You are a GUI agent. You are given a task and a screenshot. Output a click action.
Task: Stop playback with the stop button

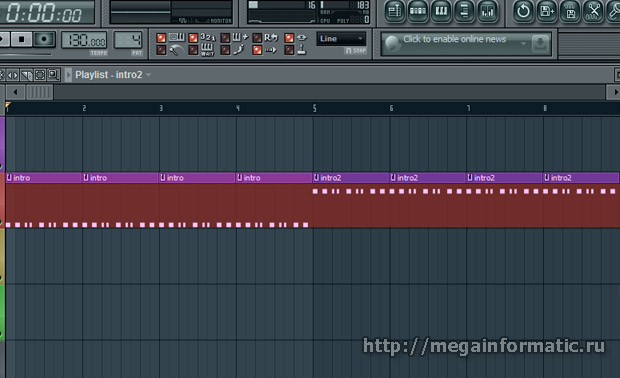[x=22, y=39]
